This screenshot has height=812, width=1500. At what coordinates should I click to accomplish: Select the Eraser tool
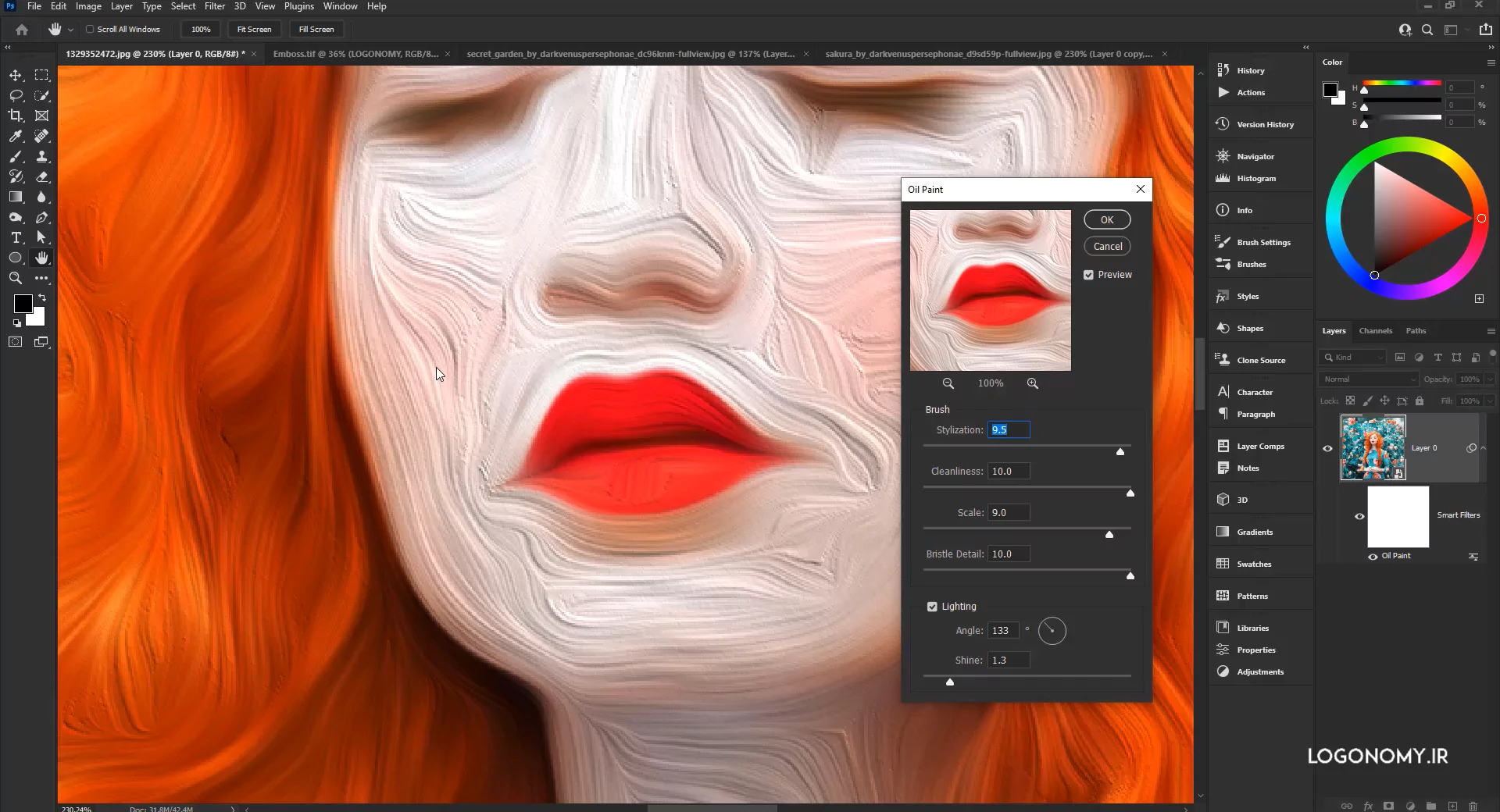click(x=42, y=176)
